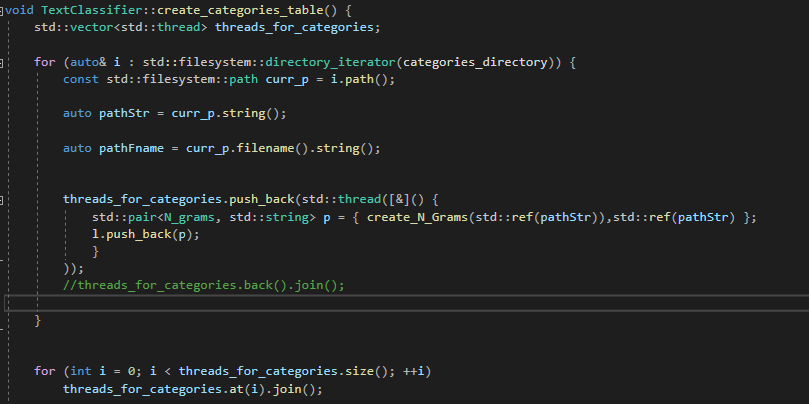Click the size() call
Viewport: 809px width, 404px height.
[366, 371]
